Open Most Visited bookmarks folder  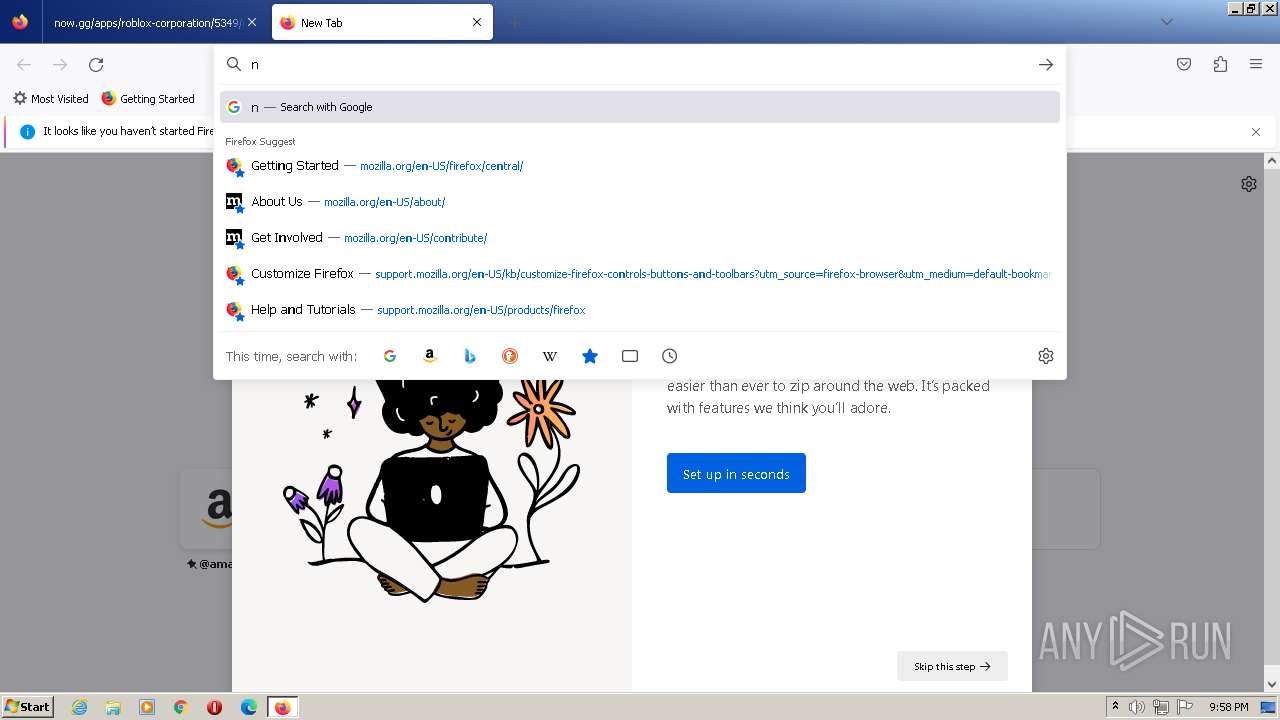50,99
